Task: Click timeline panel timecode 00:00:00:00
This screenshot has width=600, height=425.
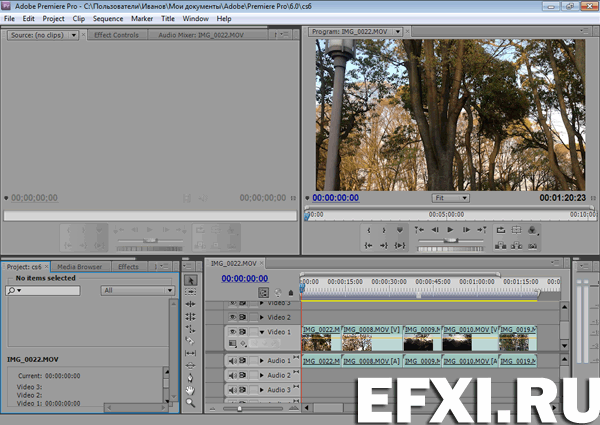Action: point(245,278)
